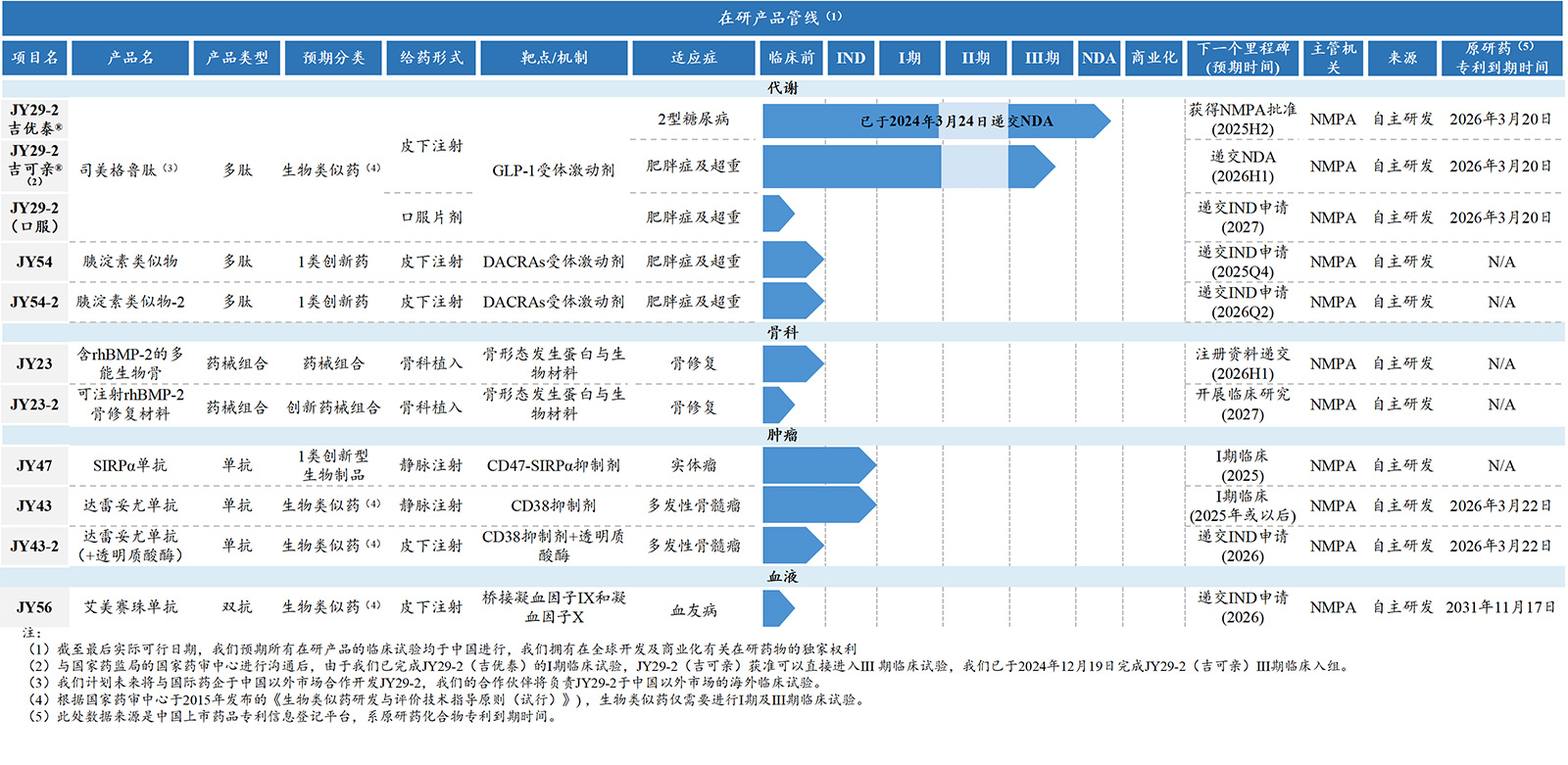Screen dimensions: 1568x765
Task: Click the 血液 section heading
Action: click(x=782, y=577)
